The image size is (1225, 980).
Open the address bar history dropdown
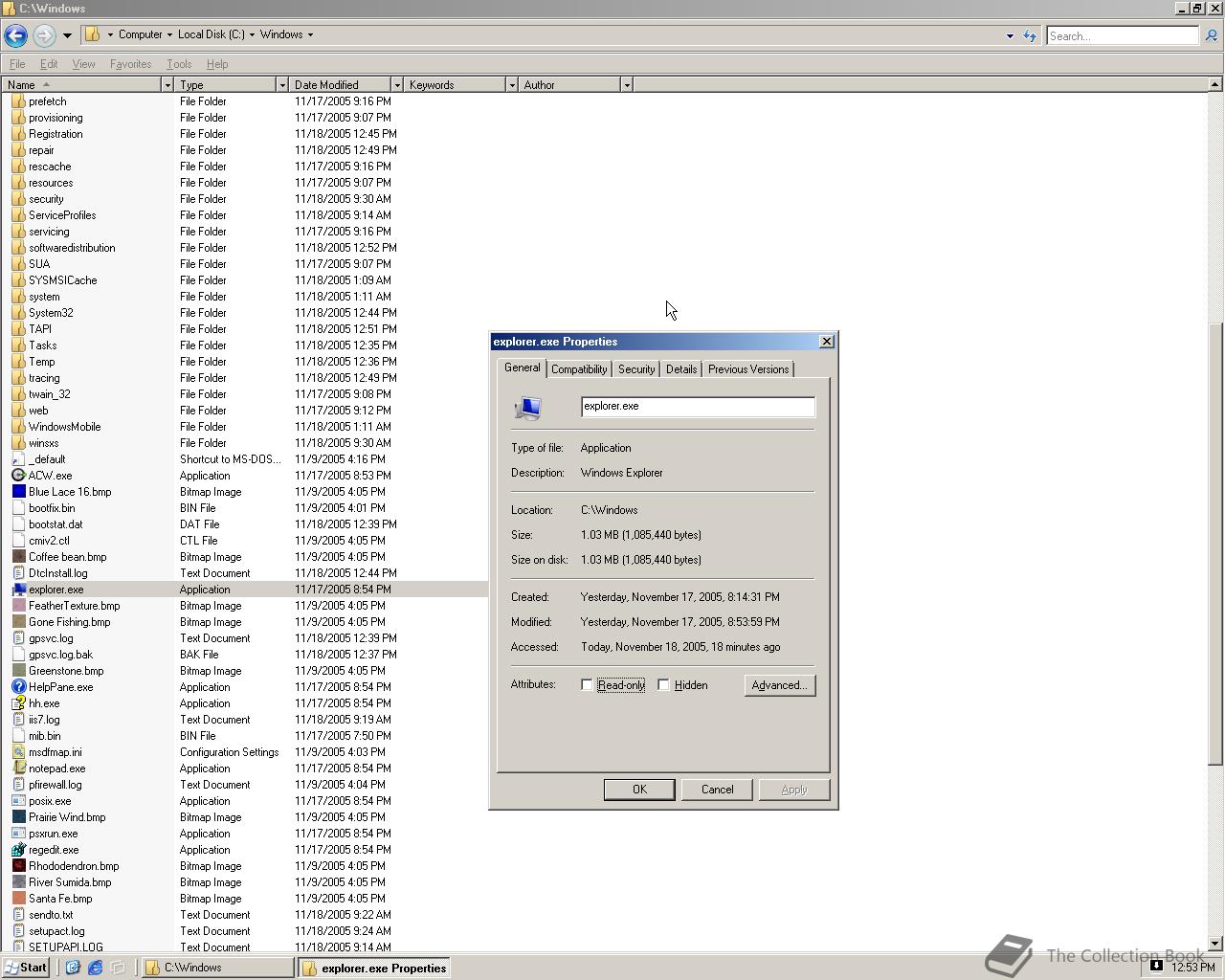1010,35
